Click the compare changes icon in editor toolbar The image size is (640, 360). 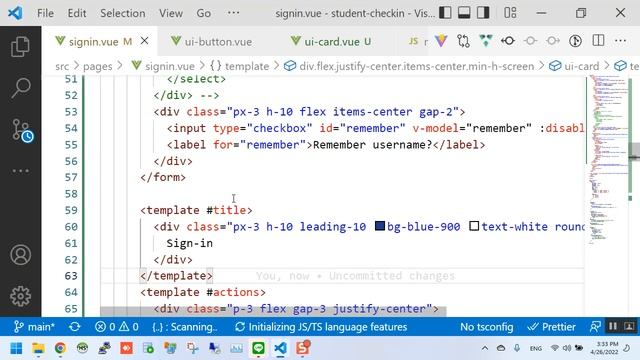click(464, 41)
